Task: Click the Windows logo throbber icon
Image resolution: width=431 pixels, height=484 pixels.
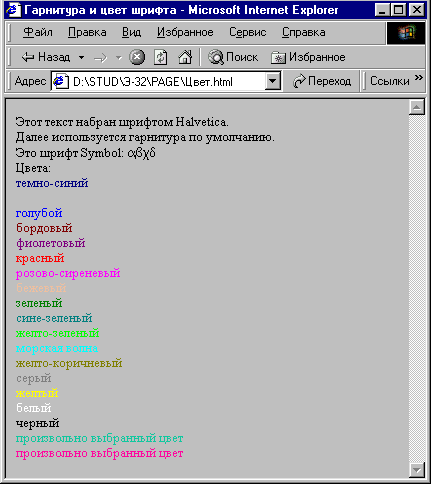Action: click(406, 33)
